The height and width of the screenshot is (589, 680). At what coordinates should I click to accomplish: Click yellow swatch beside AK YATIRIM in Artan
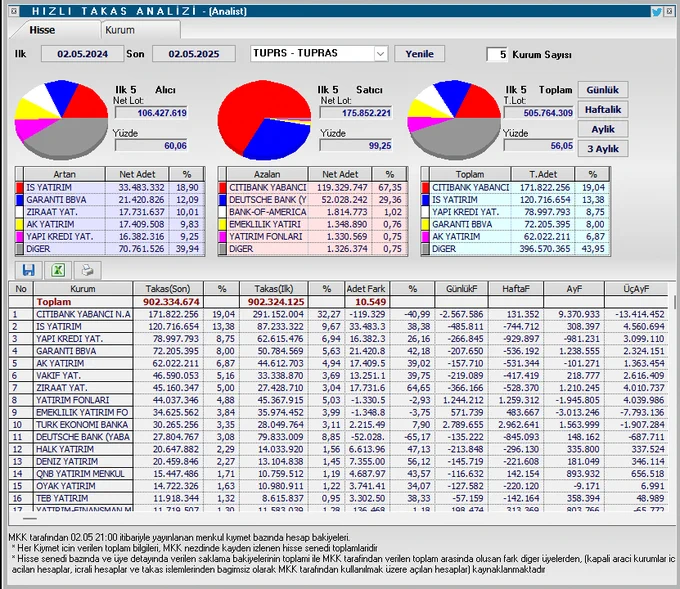[19, 224]
